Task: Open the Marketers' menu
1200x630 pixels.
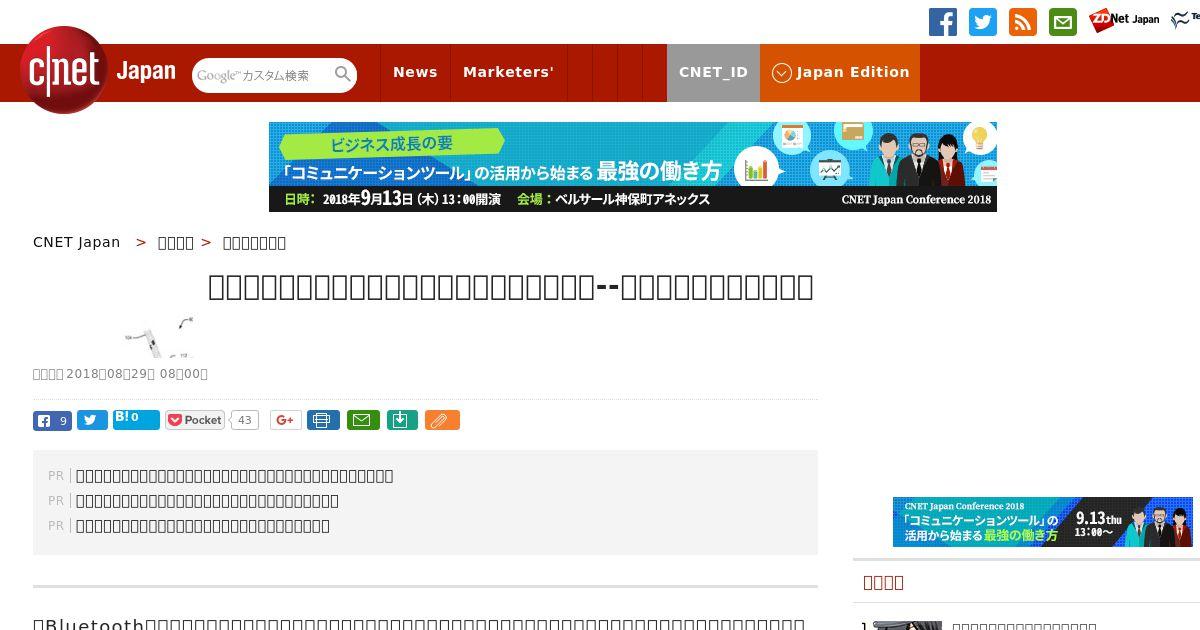Action: pos(508,72)
